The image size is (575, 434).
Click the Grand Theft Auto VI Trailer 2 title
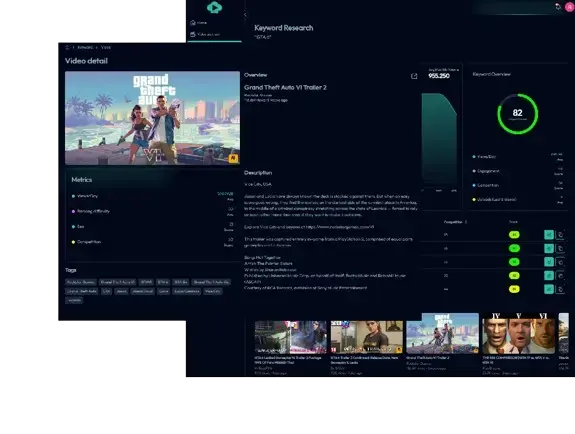285,87
